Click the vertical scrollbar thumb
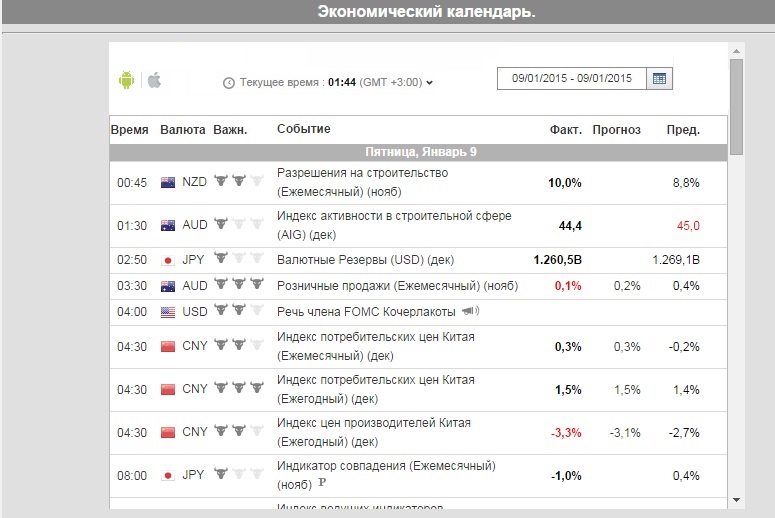Viewport: 775px width, 518px height. 737,105
